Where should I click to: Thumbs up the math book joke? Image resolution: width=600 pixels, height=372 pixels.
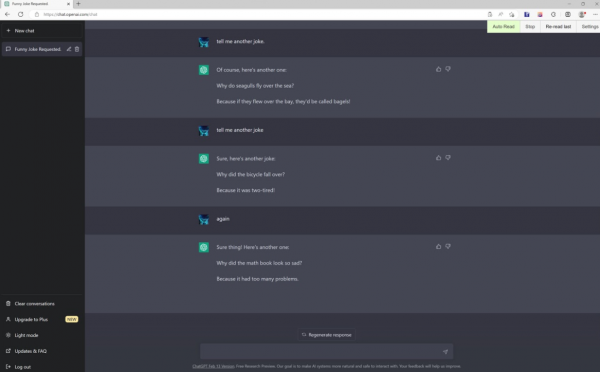click(439, 246)
